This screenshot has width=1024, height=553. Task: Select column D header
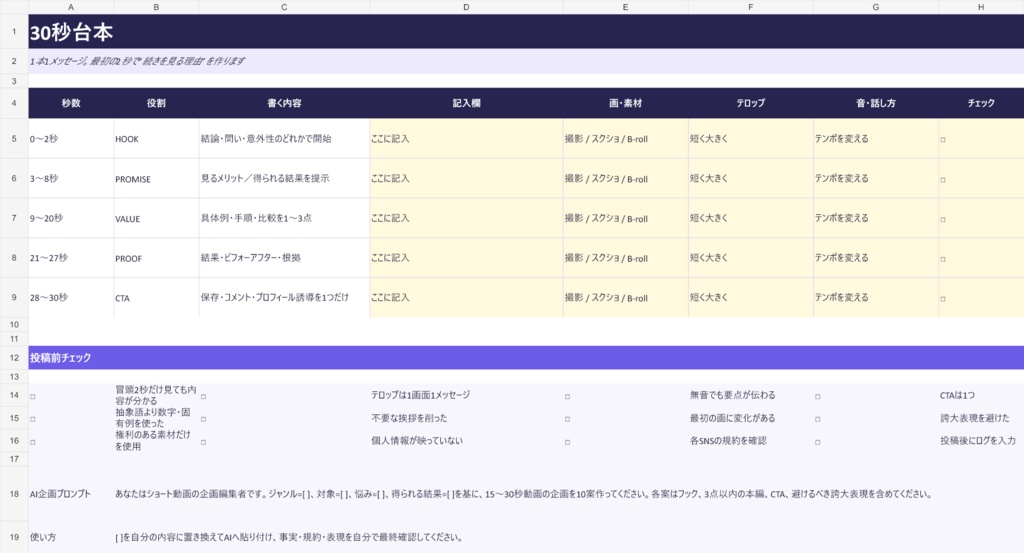click(466, 7)
